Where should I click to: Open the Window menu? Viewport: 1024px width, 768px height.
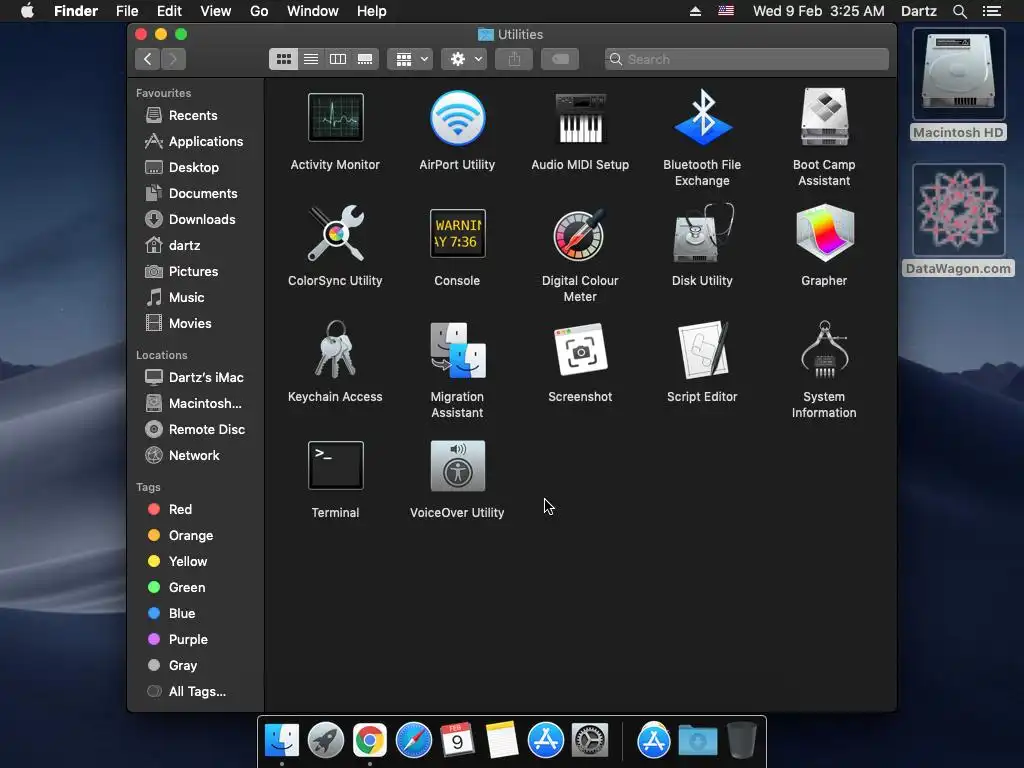(313, 11)
